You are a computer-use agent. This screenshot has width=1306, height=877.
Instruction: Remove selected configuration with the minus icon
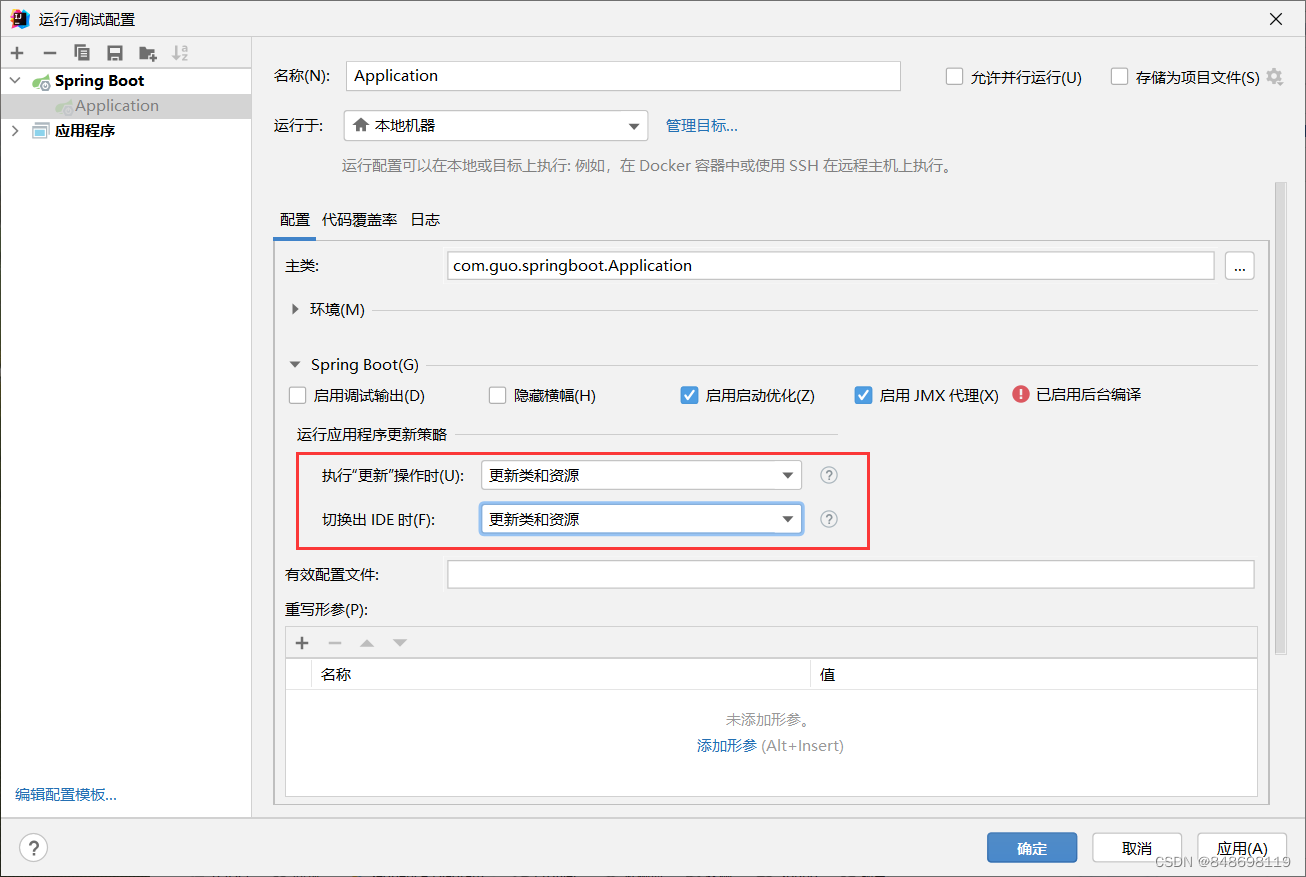50,53
